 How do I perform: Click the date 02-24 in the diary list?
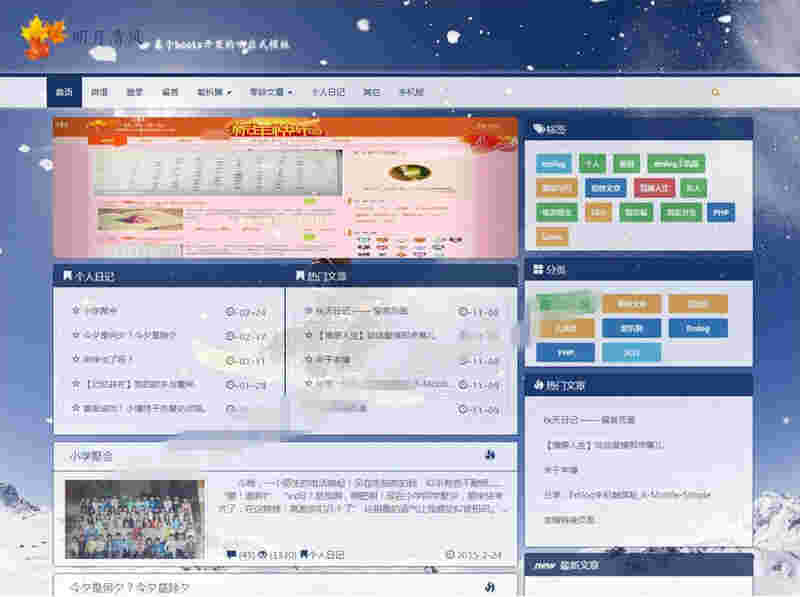tap(253, 312)
